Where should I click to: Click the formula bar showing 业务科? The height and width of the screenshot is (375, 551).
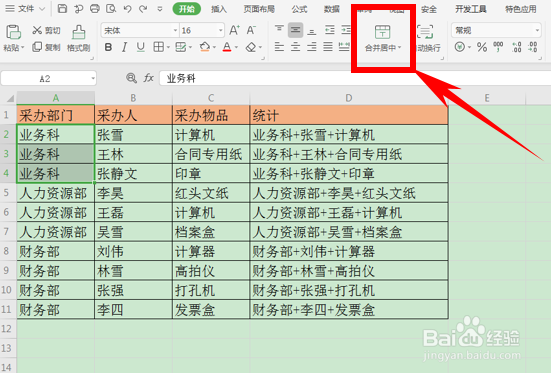(355, 78)
